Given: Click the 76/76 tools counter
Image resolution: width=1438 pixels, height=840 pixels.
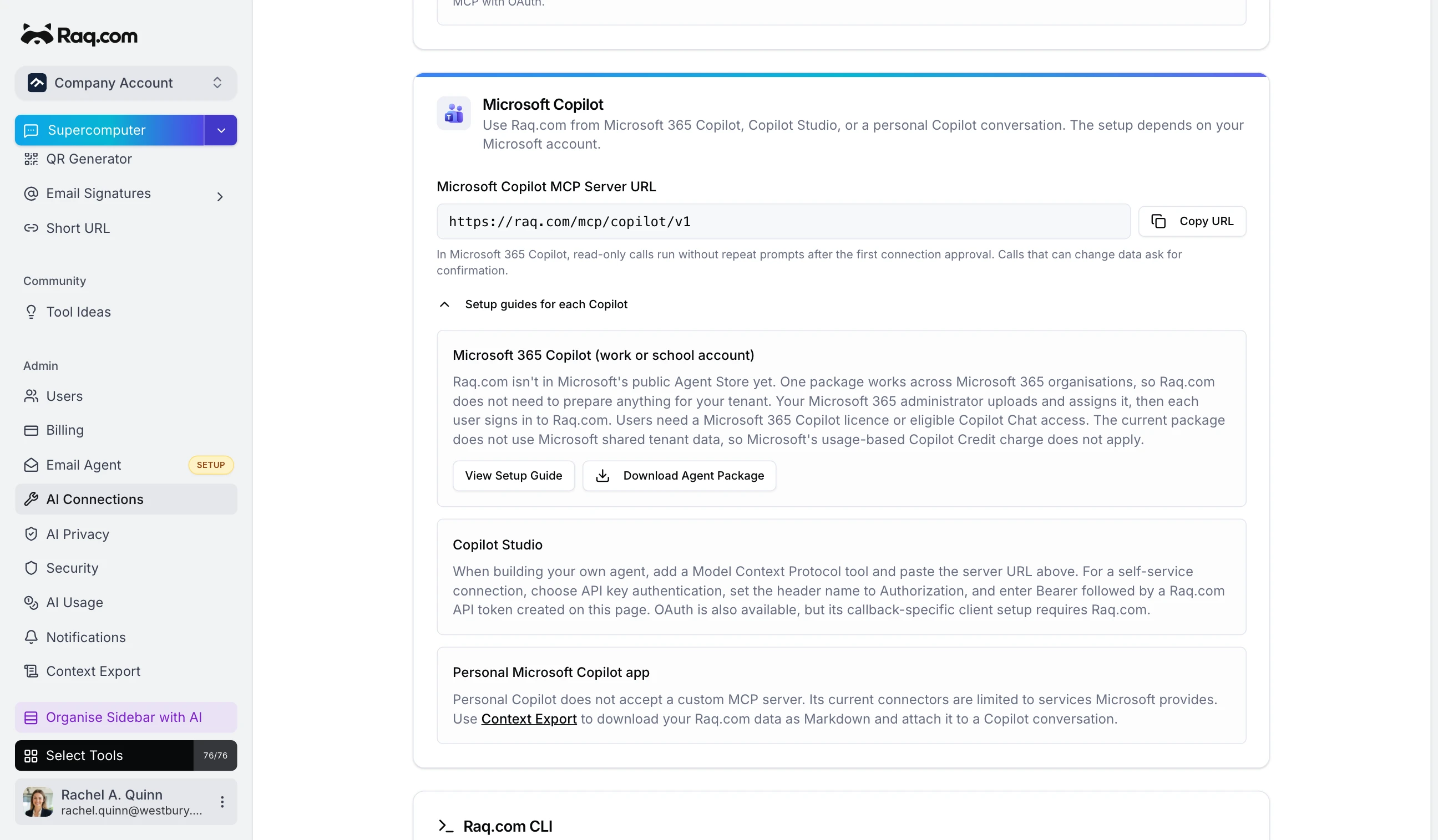Looking at the screenshot, I should 215,756.
